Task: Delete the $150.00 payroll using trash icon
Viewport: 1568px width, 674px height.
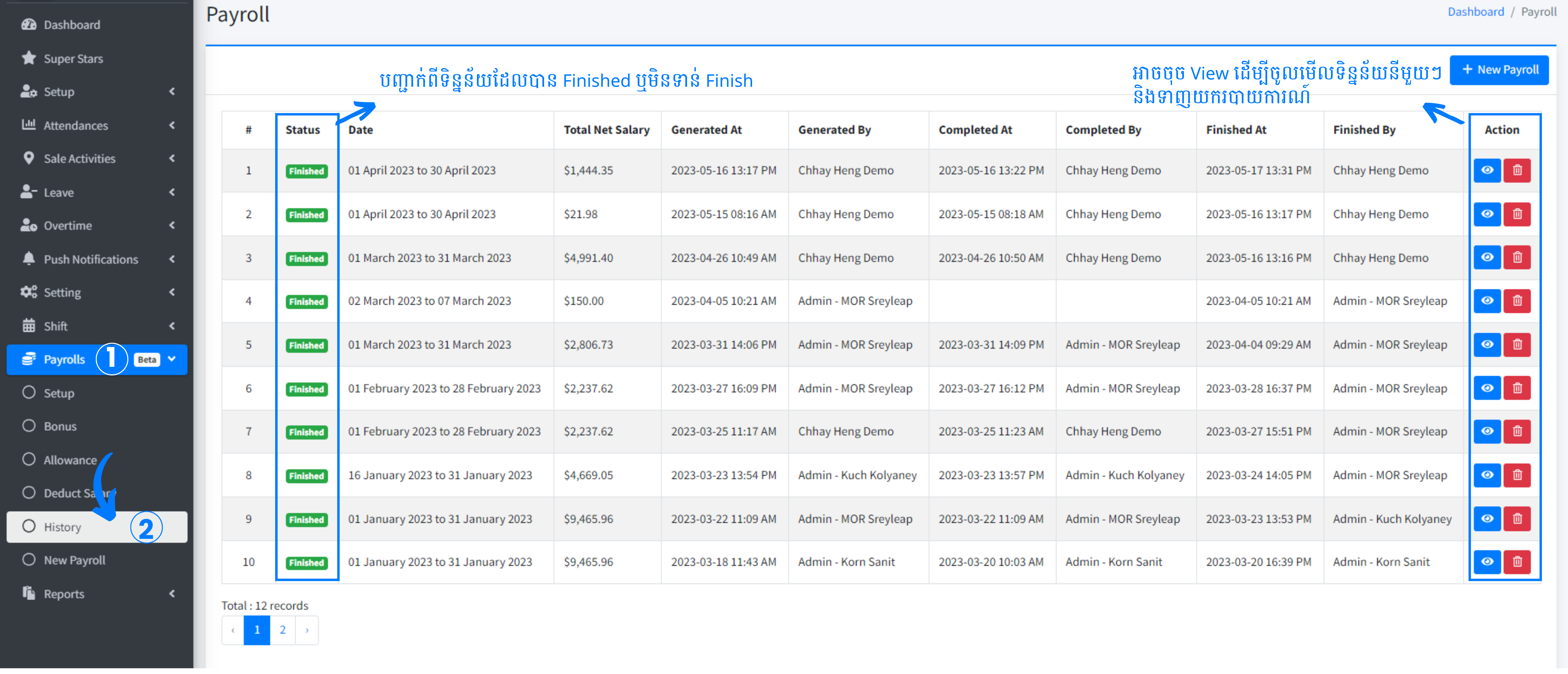Action: tap(1517, 301)
